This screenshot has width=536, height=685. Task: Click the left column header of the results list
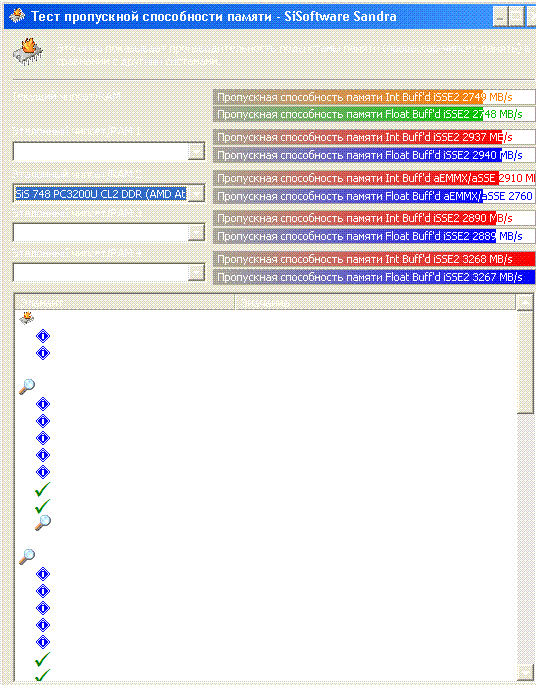tap(124, 302)
